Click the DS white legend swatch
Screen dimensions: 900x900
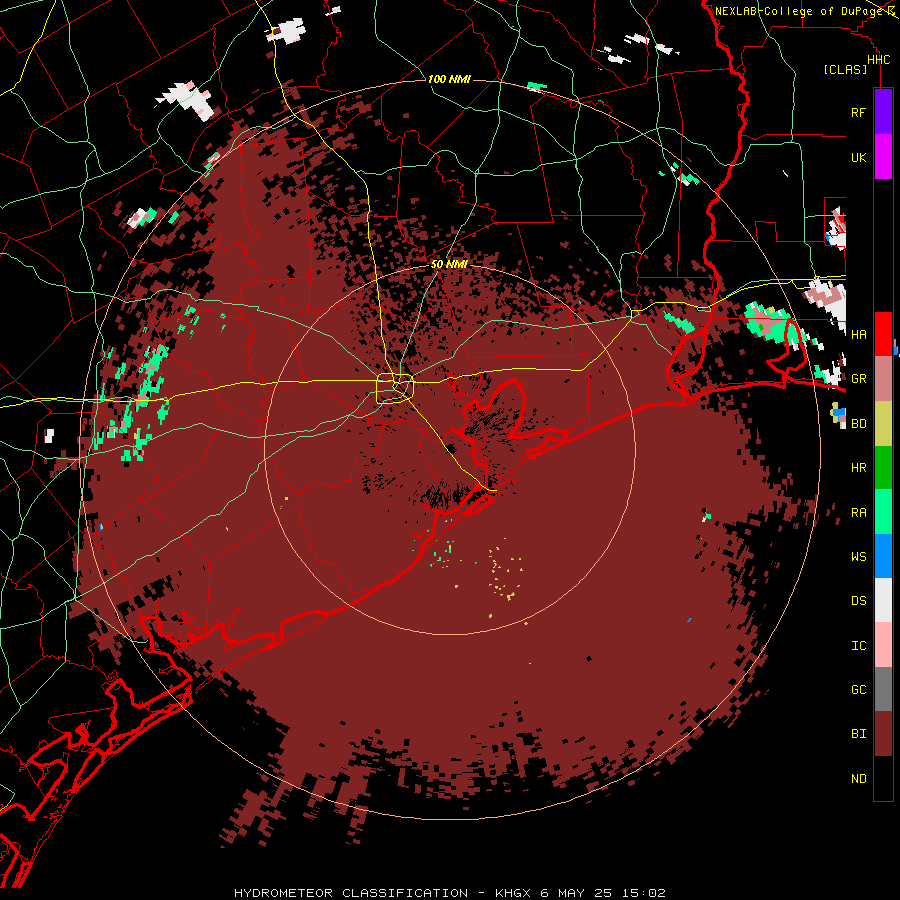click(883, 600)
